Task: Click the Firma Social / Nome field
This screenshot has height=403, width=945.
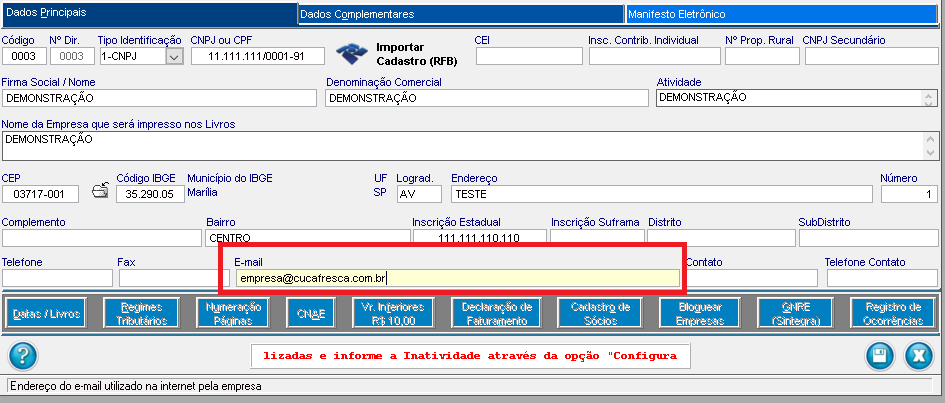Action: tap(159, 98)
